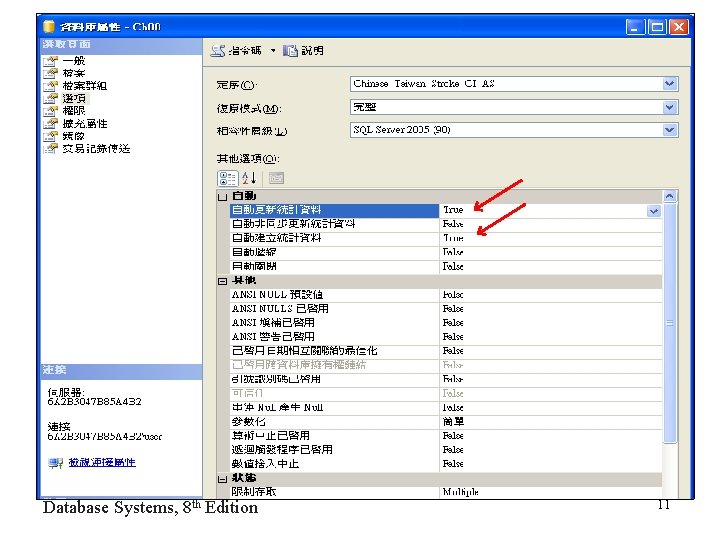Click the icon beside 權限 page
Image resolution: width=720 pixels, height=540 pixels.
coord(51,111)
